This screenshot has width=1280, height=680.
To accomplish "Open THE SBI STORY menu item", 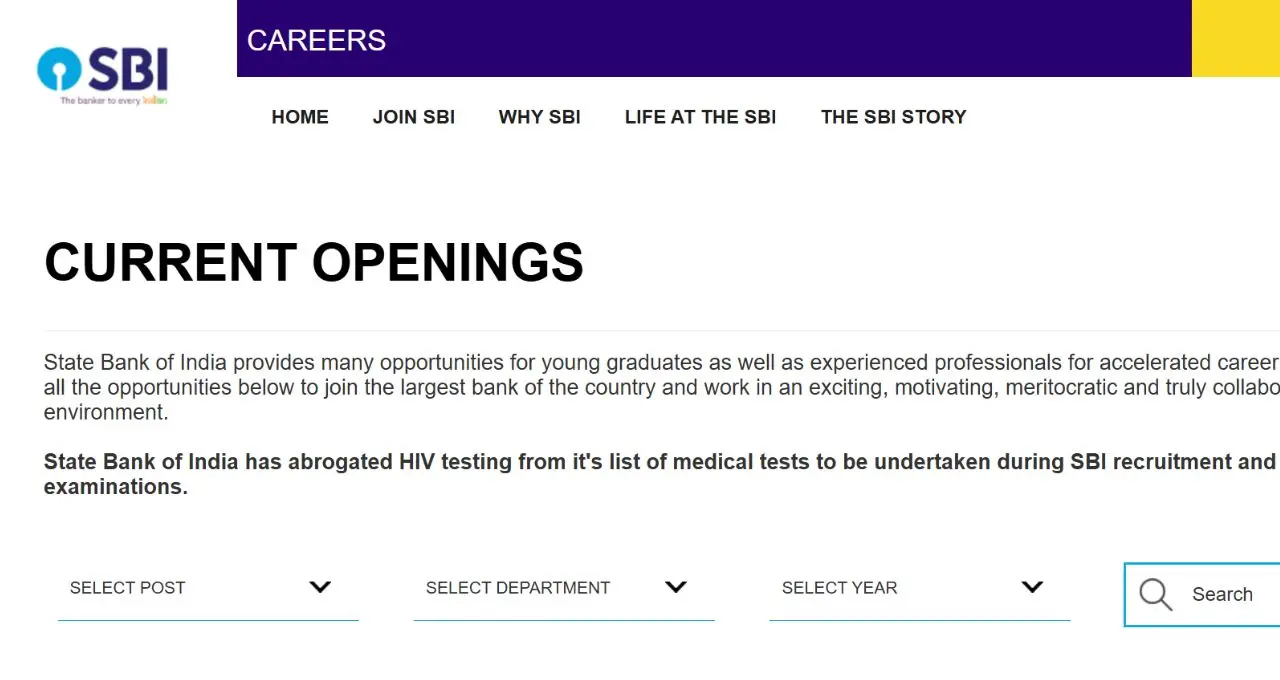I will coord(894,117).
